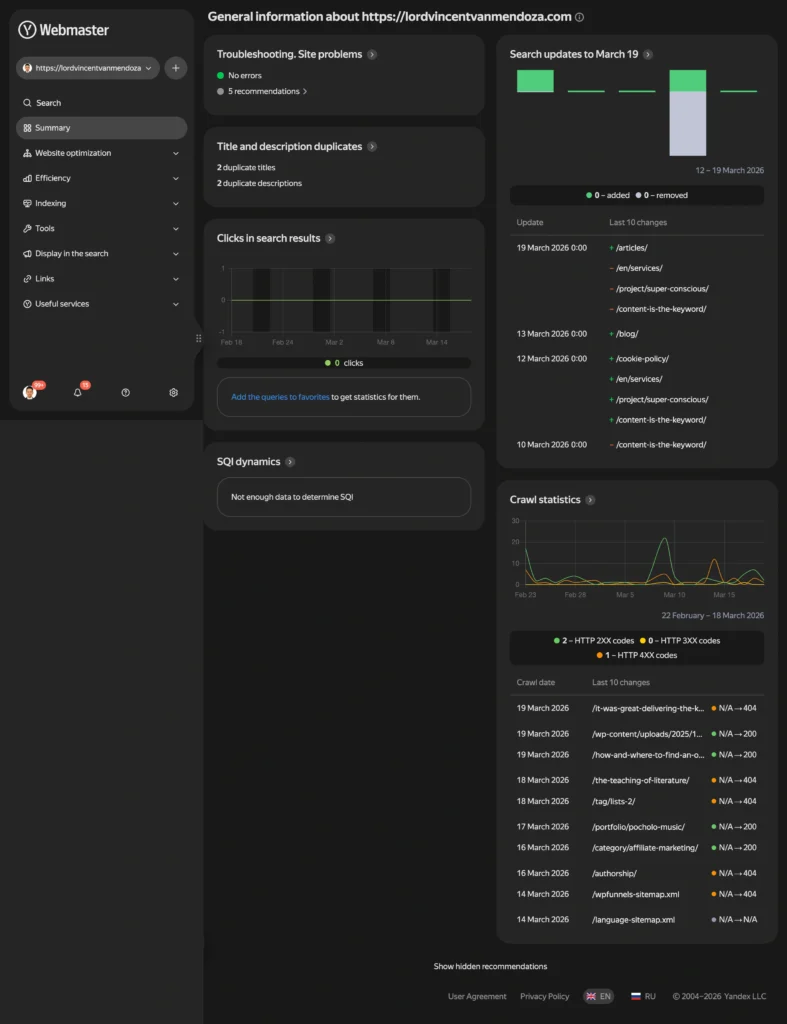Click the Useful services icon
The width and height of the screenshot is (787, 1024).
click(27, 304)
